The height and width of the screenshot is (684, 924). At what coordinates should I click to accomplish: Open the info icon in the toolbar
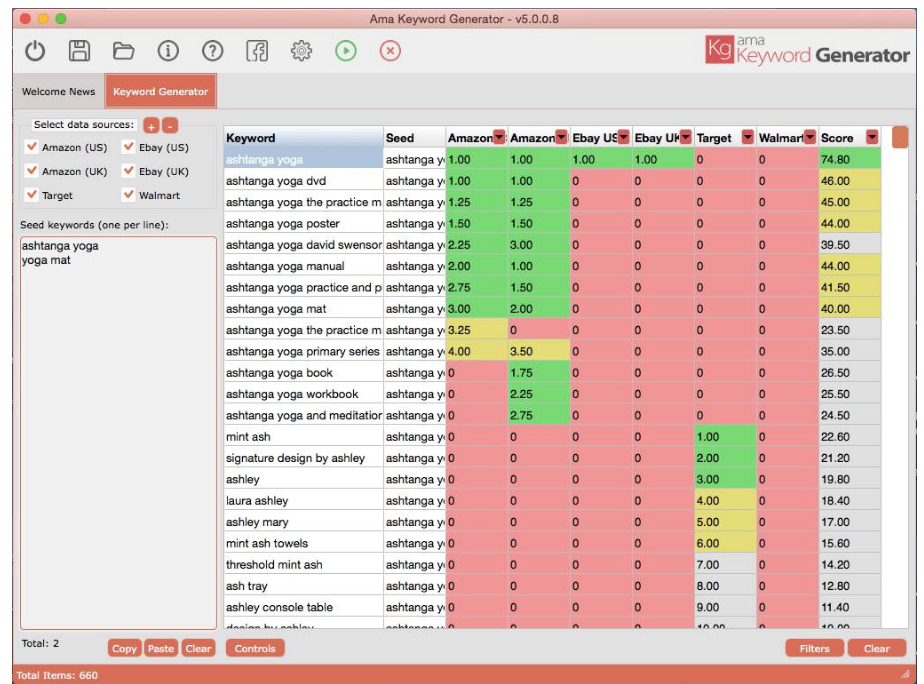pos(168,51)
